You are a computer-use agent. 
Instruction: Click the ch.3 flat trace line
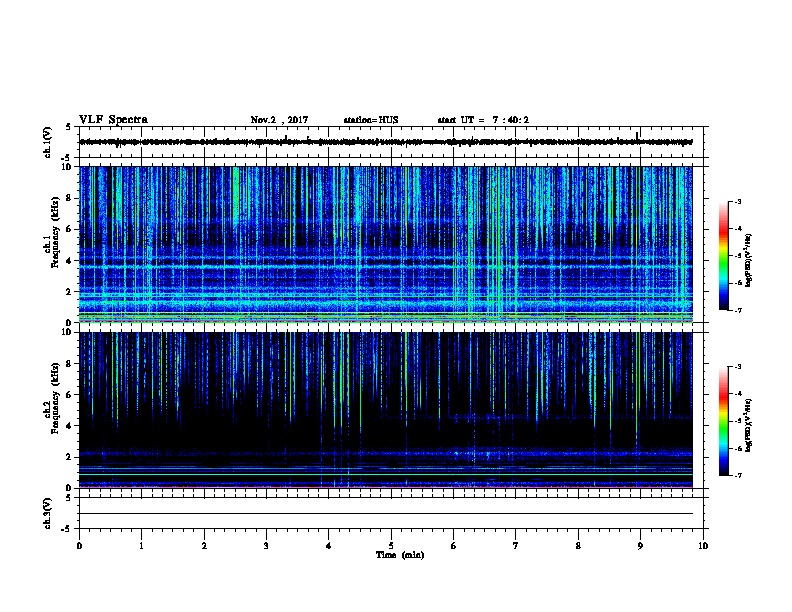386,514
